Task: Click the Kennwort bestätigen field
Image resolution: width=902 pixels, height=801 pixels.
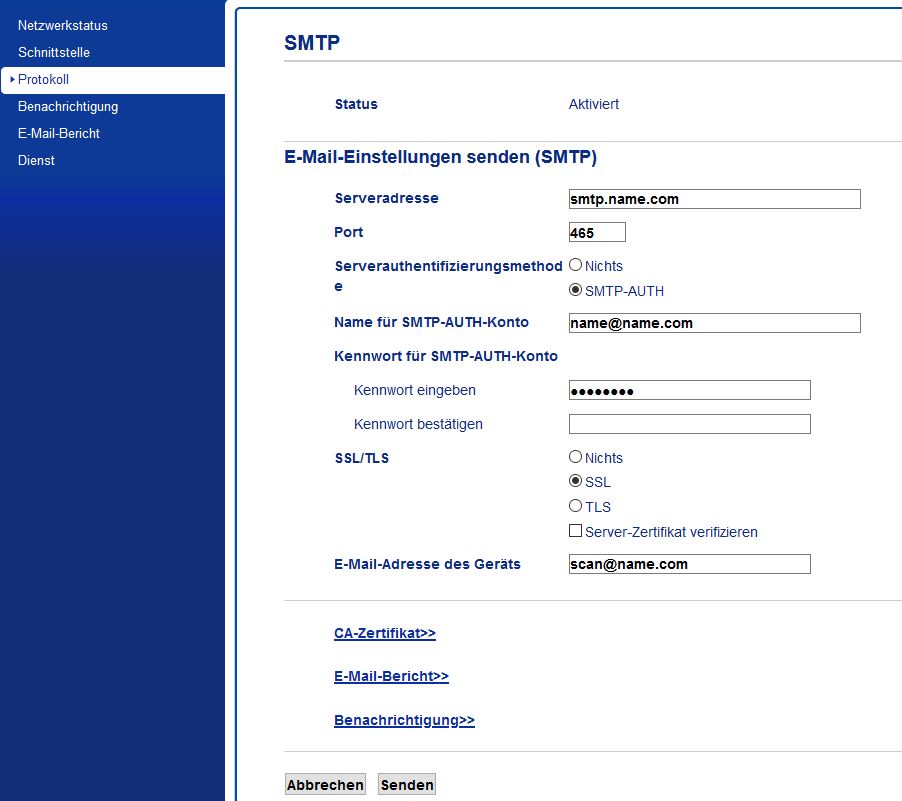Action: pos(690,424)
